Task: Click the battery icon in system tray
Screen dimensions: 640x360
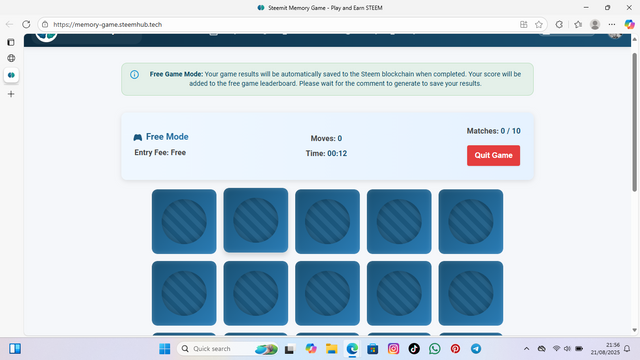Action: click(579, 349)
